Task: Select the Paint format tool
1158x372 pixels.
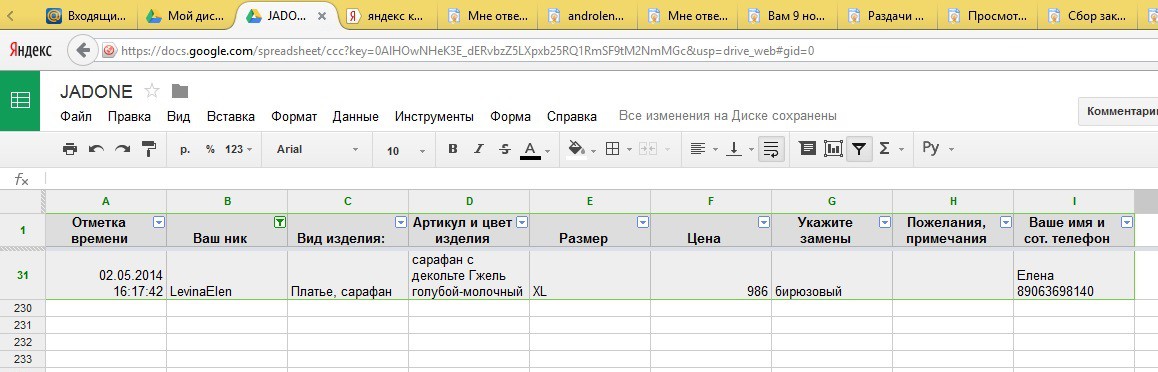Action: tap(149, 149)
